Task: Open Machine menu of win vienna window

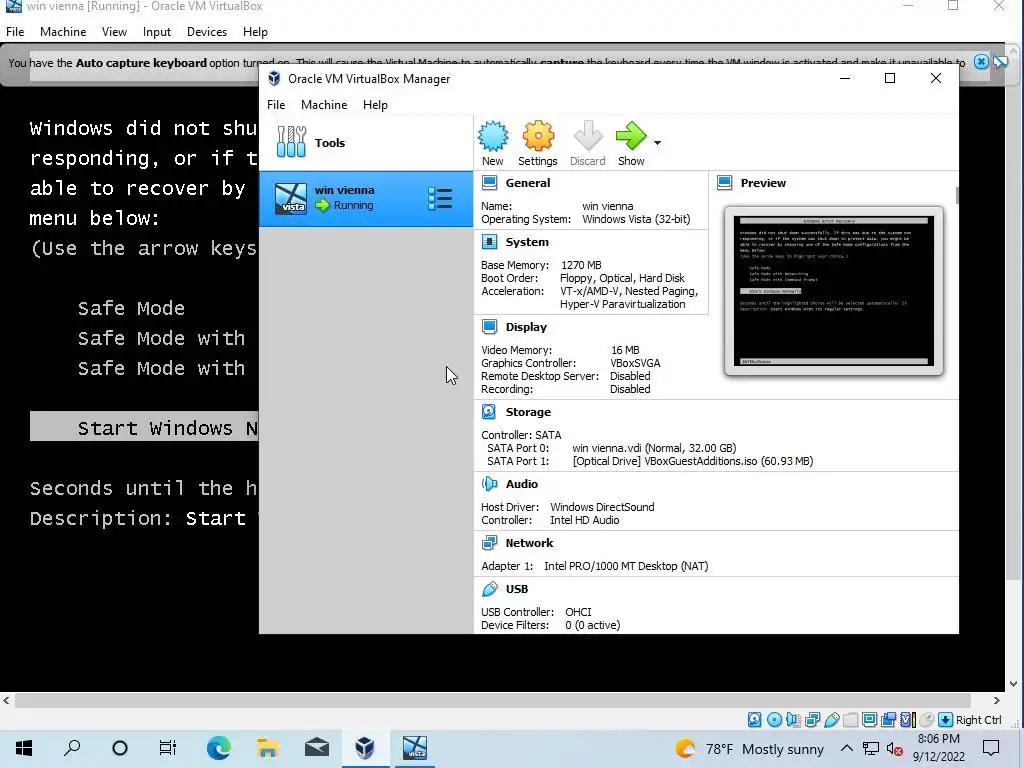Action: coord(63,31)
